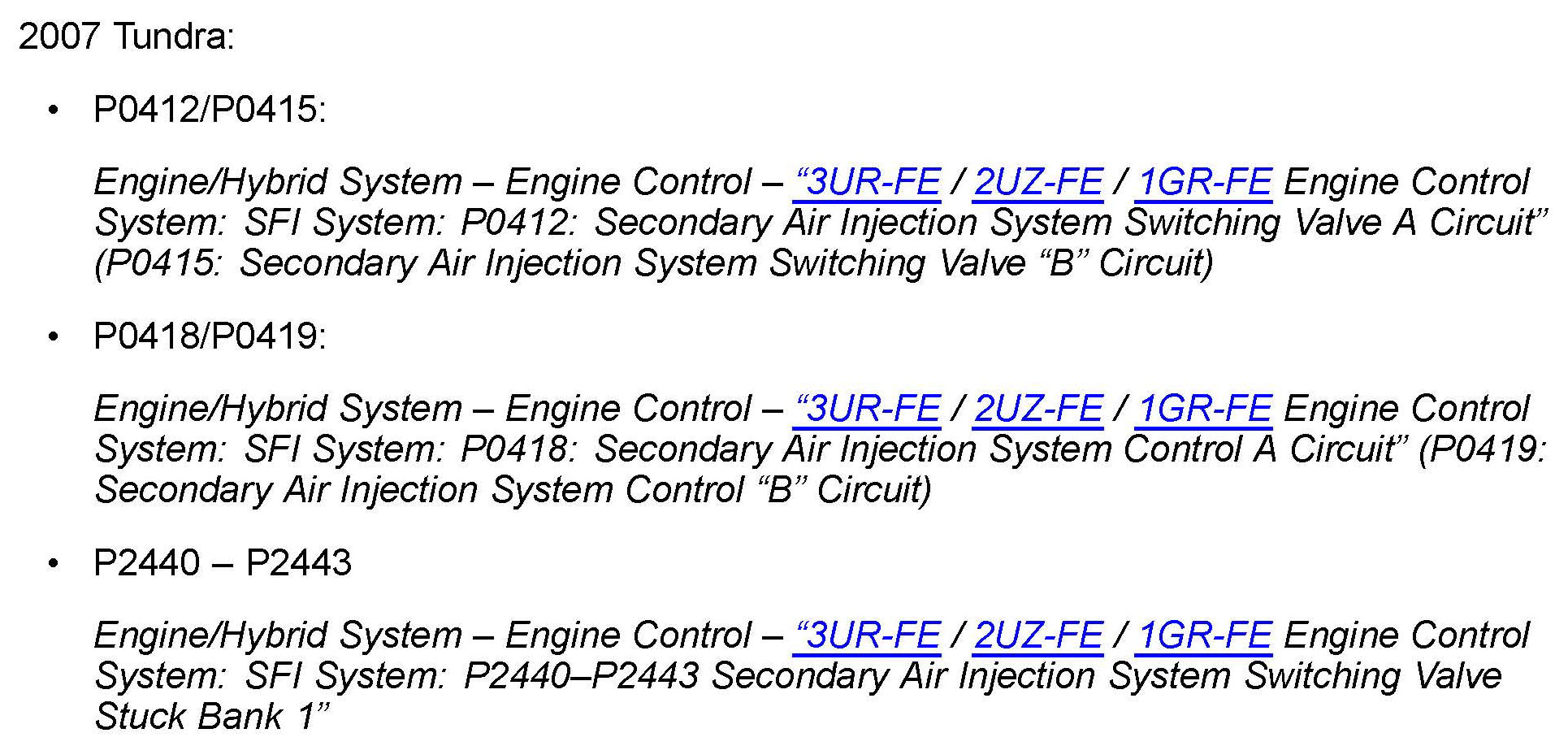Click the P0415 Switching Valve "B" Circuit line
Screen dimensions: 1568x746
[x=653, y=264]
